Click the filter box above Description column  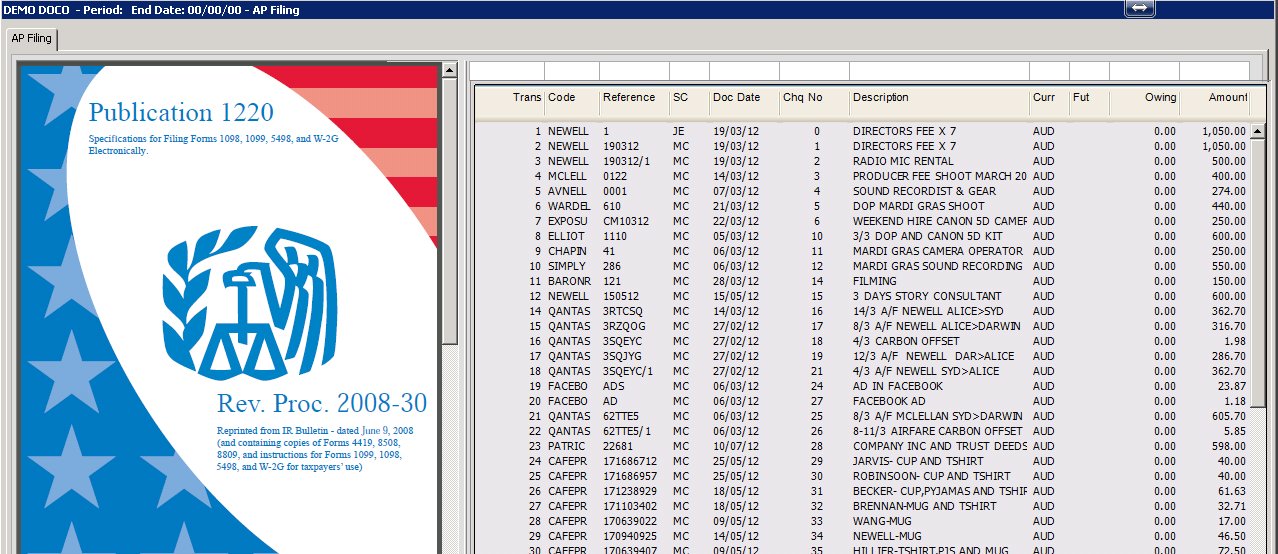tap(940, 71)
